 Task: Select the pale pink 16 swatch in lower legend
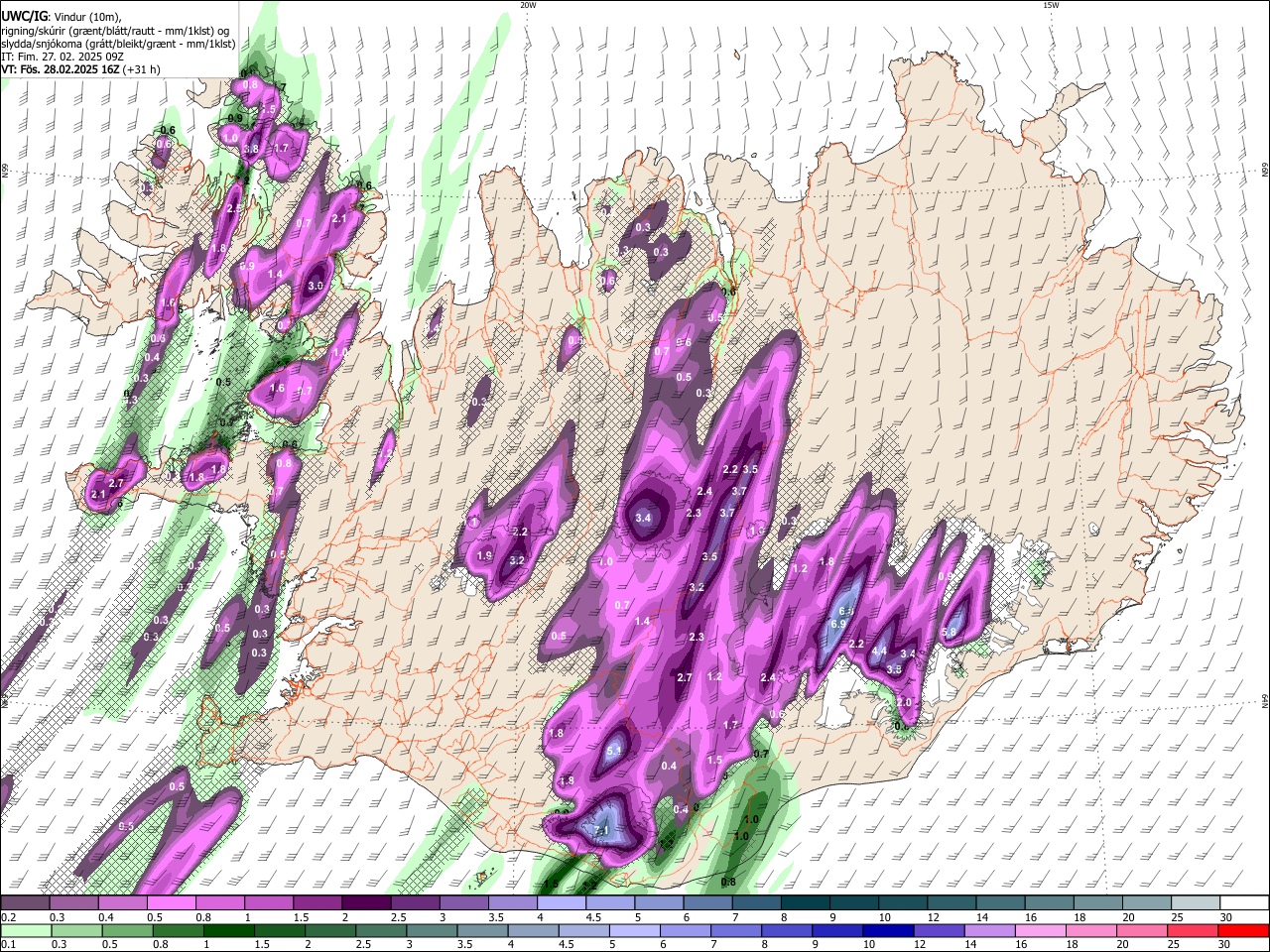pyautogui.click(x=1042, y=930)
